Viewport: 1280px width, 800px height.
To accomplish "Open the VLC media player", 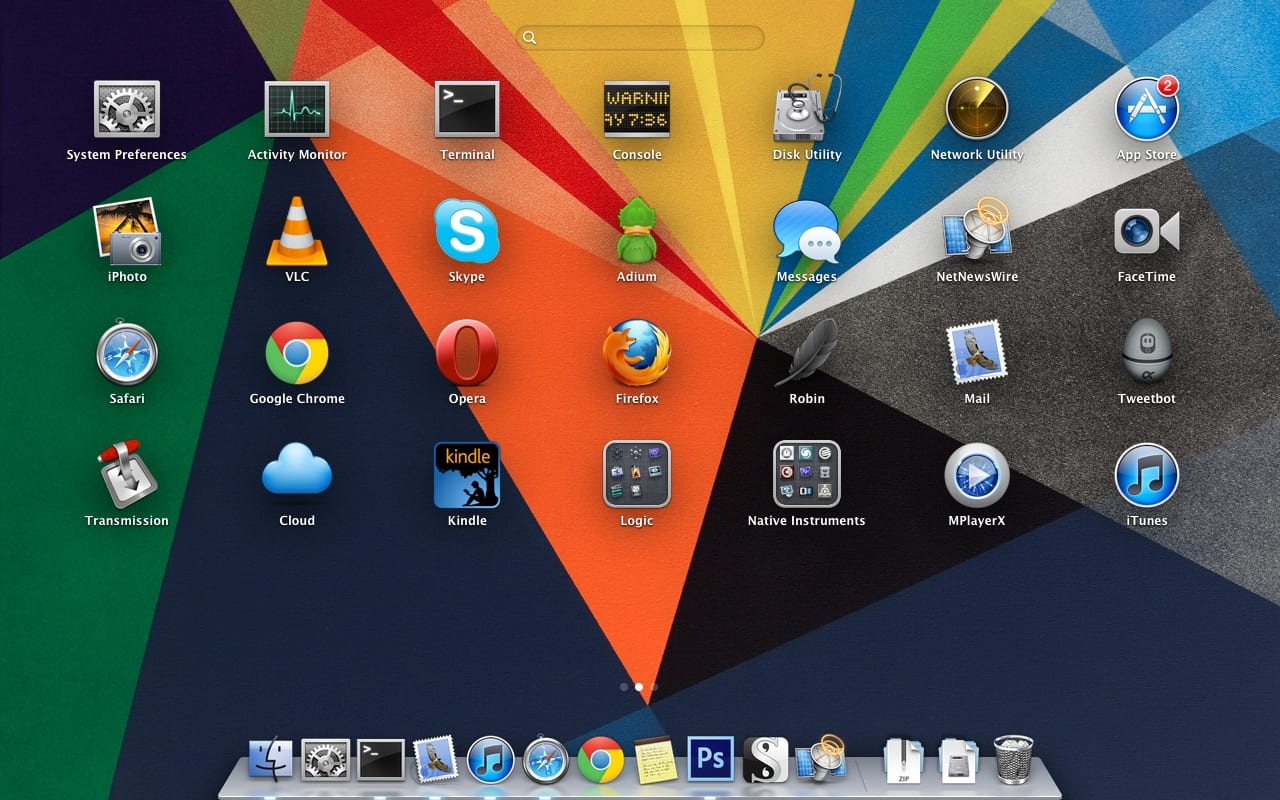I will (x=297, y=231).
